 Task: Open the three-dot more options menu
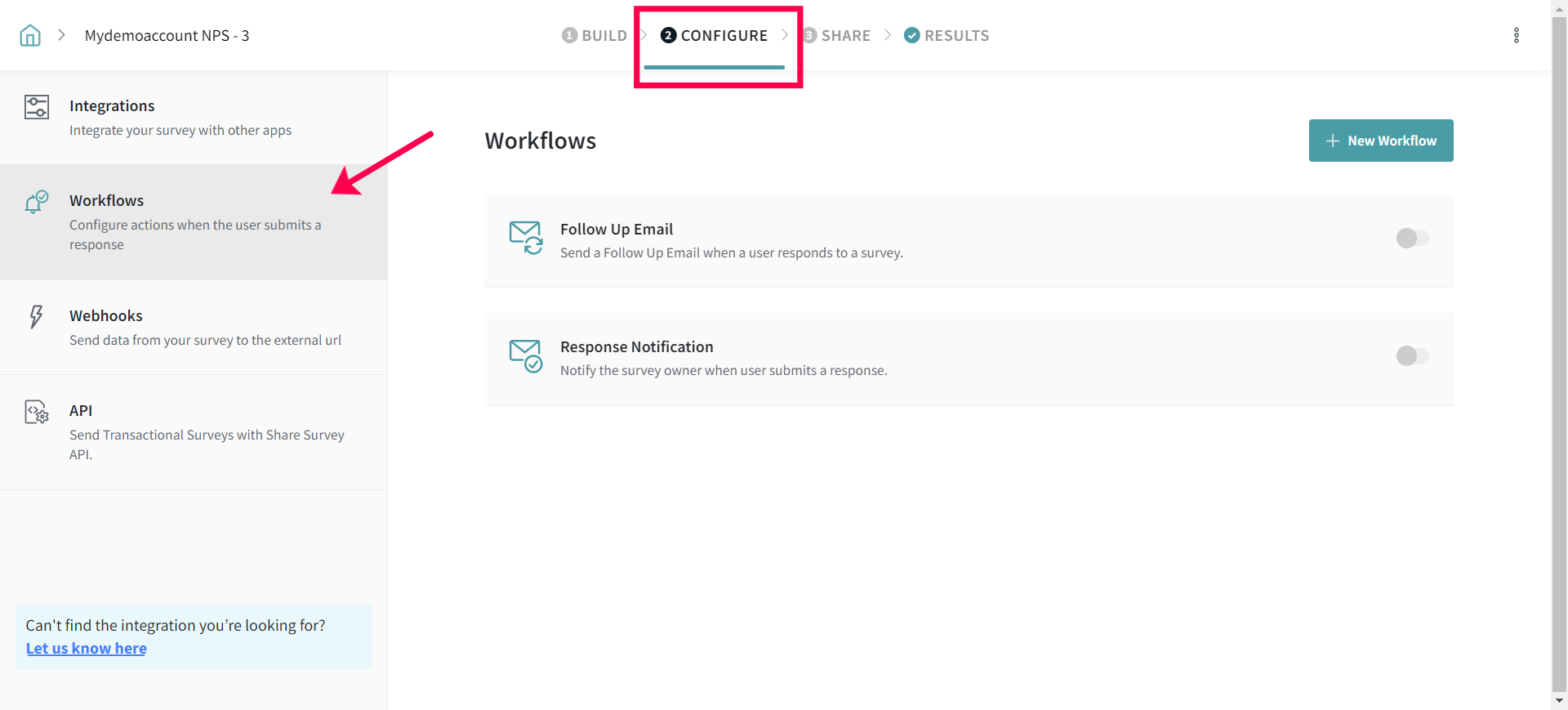[1516, 35]
